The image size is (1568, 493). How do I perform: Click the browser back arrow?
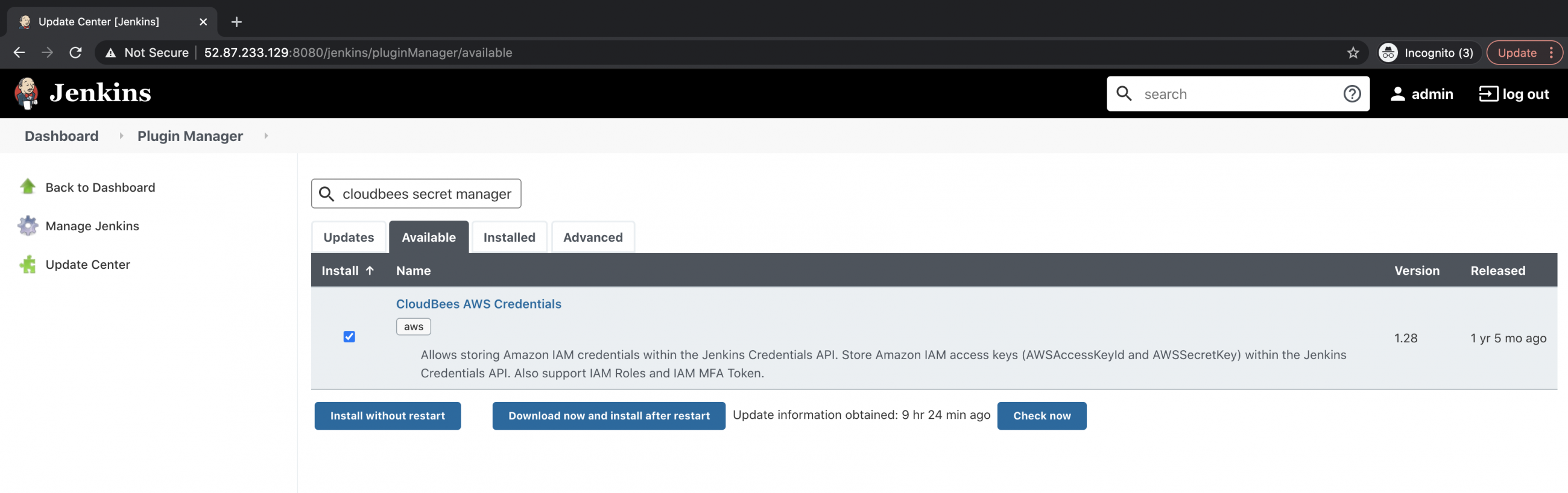coord(19,52)
